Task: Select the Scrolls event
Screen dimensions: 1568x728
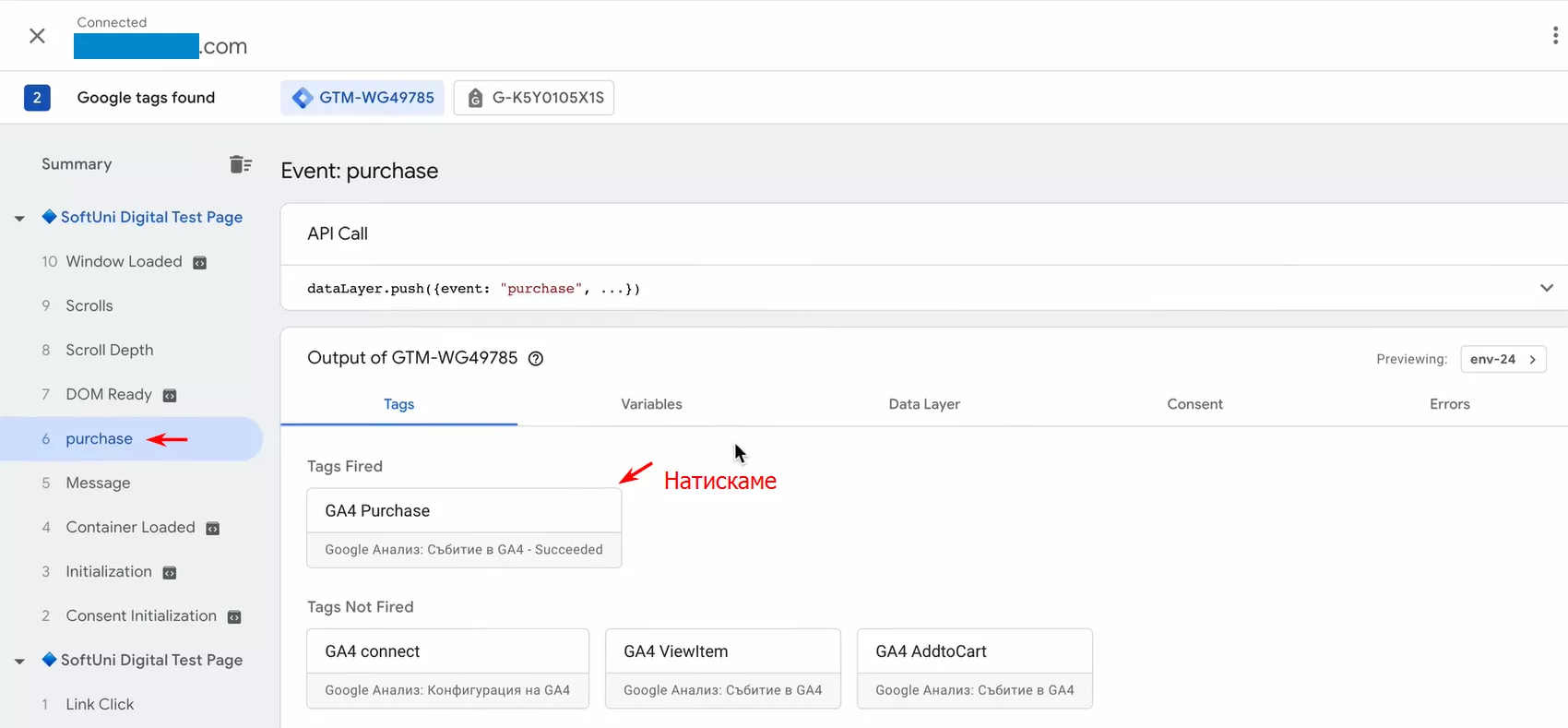Action: coord(89,305)
